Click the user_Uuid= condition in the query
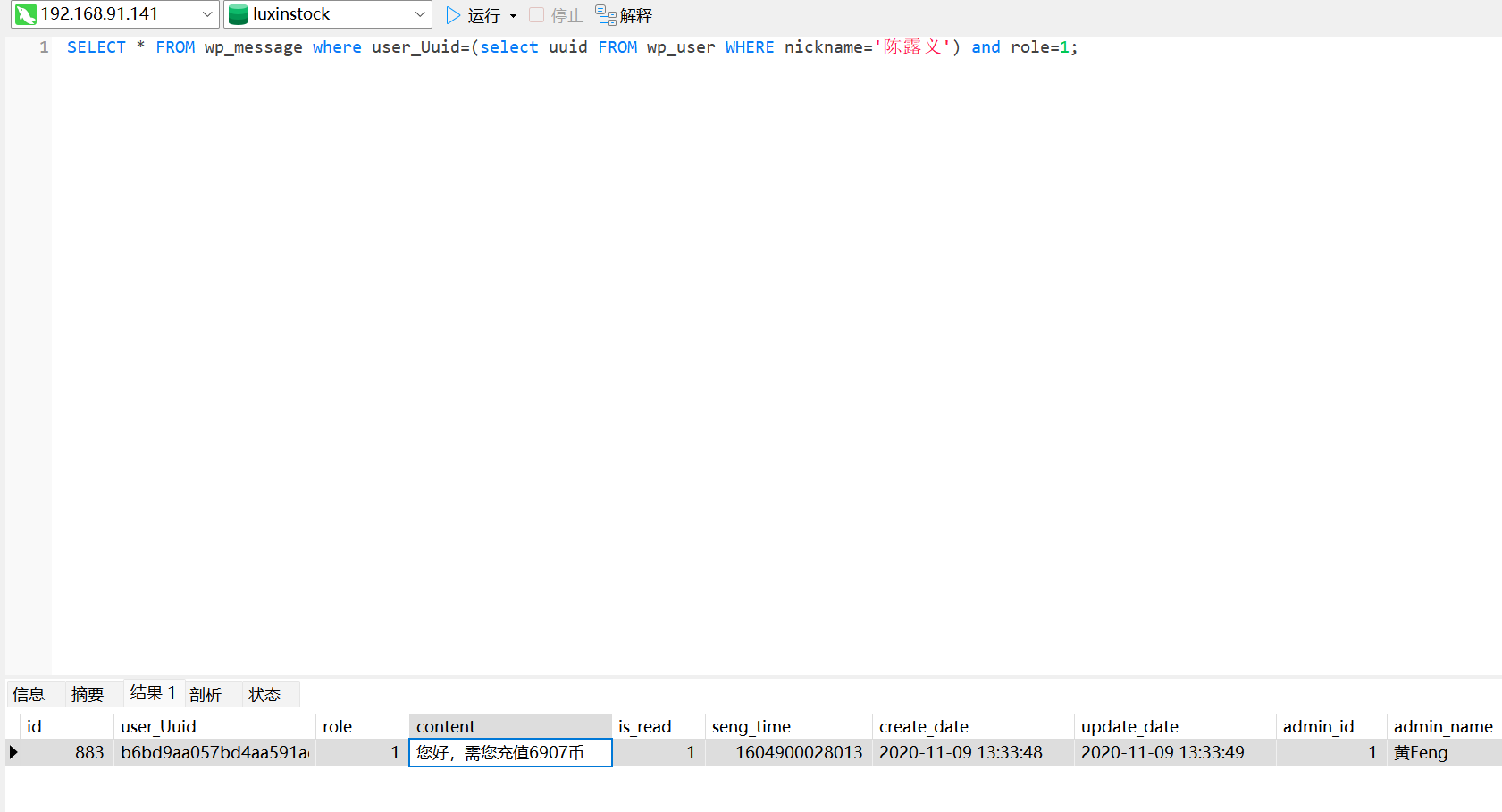Viewport: 1502px width, 812px height. tap(421, 47)
